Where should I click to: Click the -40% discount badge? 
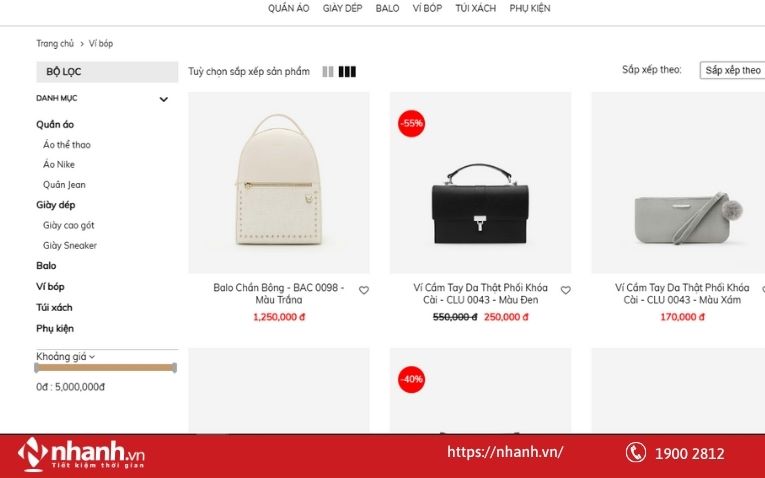411,379
